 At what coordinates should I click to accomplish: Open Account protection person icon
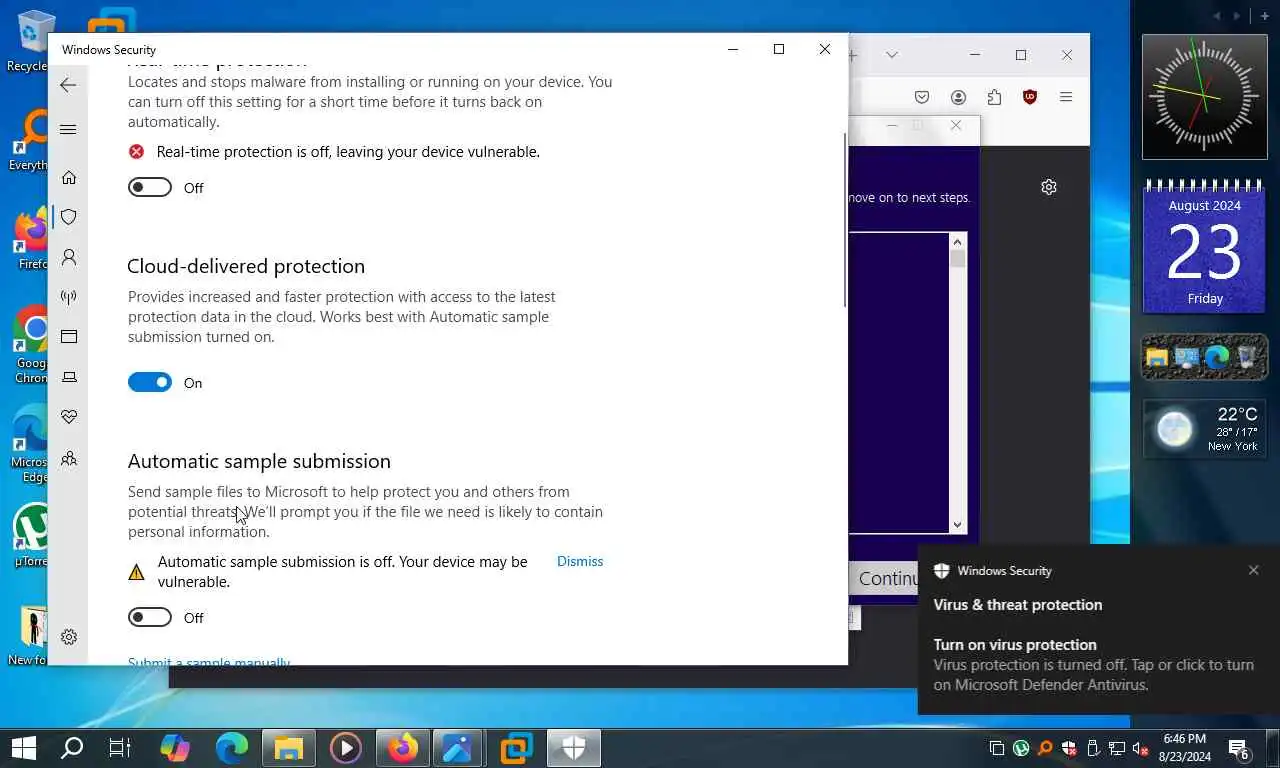click(x=69, y=257)
